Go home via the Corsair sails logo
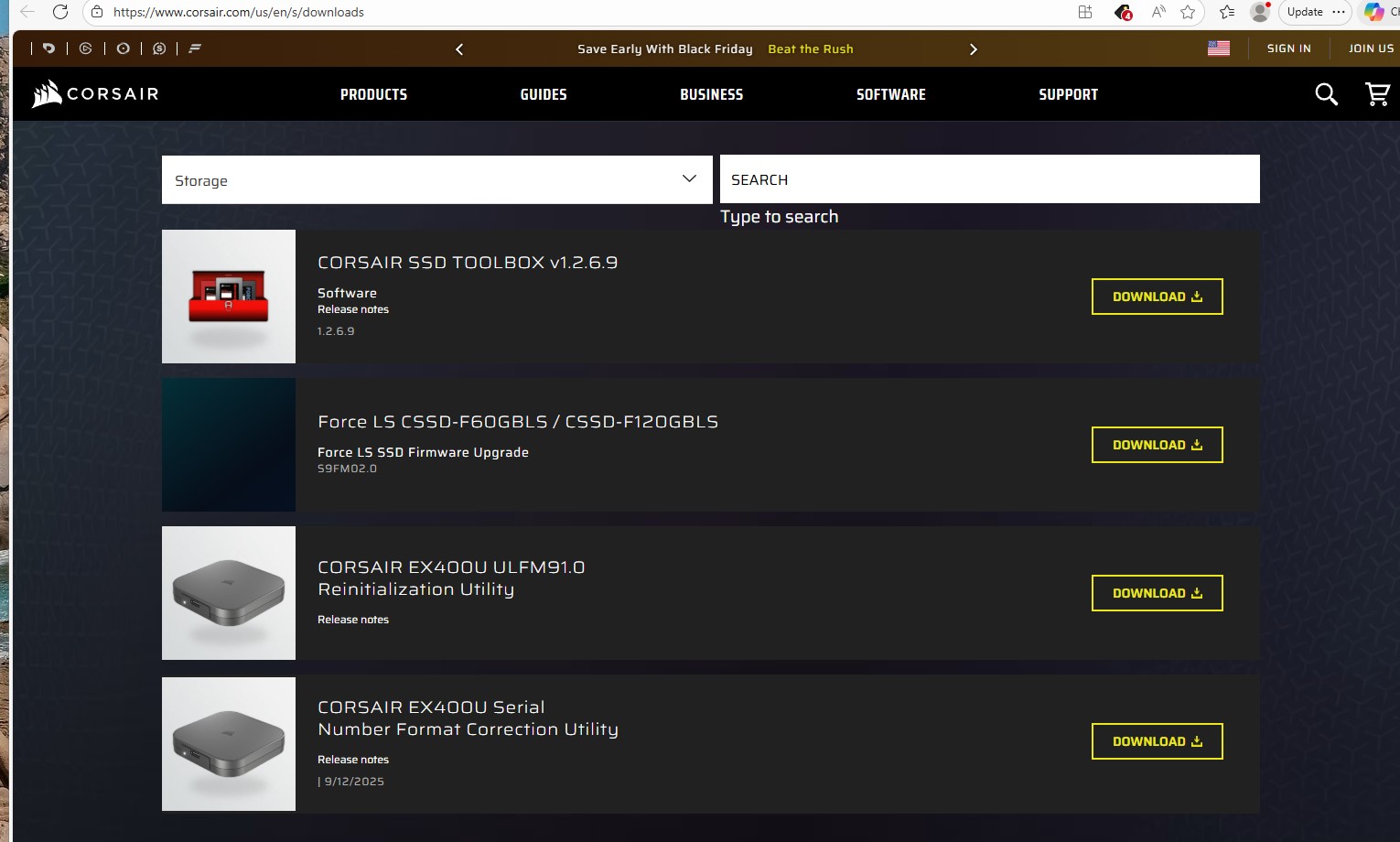This screenshot has height=842, width=1400. click(x=95, y=93)
